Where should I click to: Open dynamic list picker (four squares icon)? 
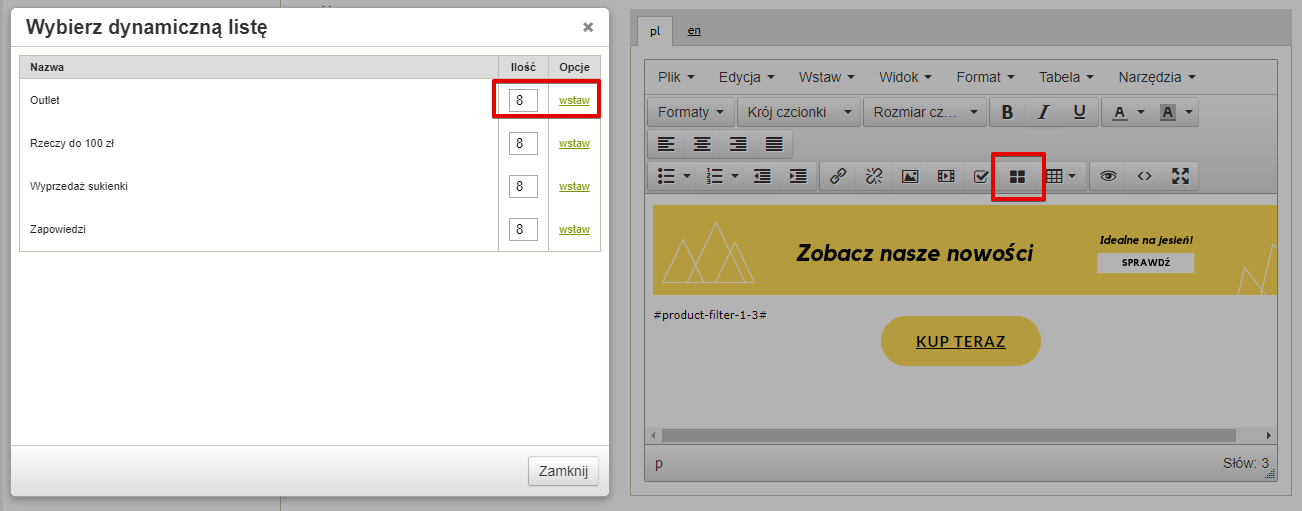coord(1017,176)
